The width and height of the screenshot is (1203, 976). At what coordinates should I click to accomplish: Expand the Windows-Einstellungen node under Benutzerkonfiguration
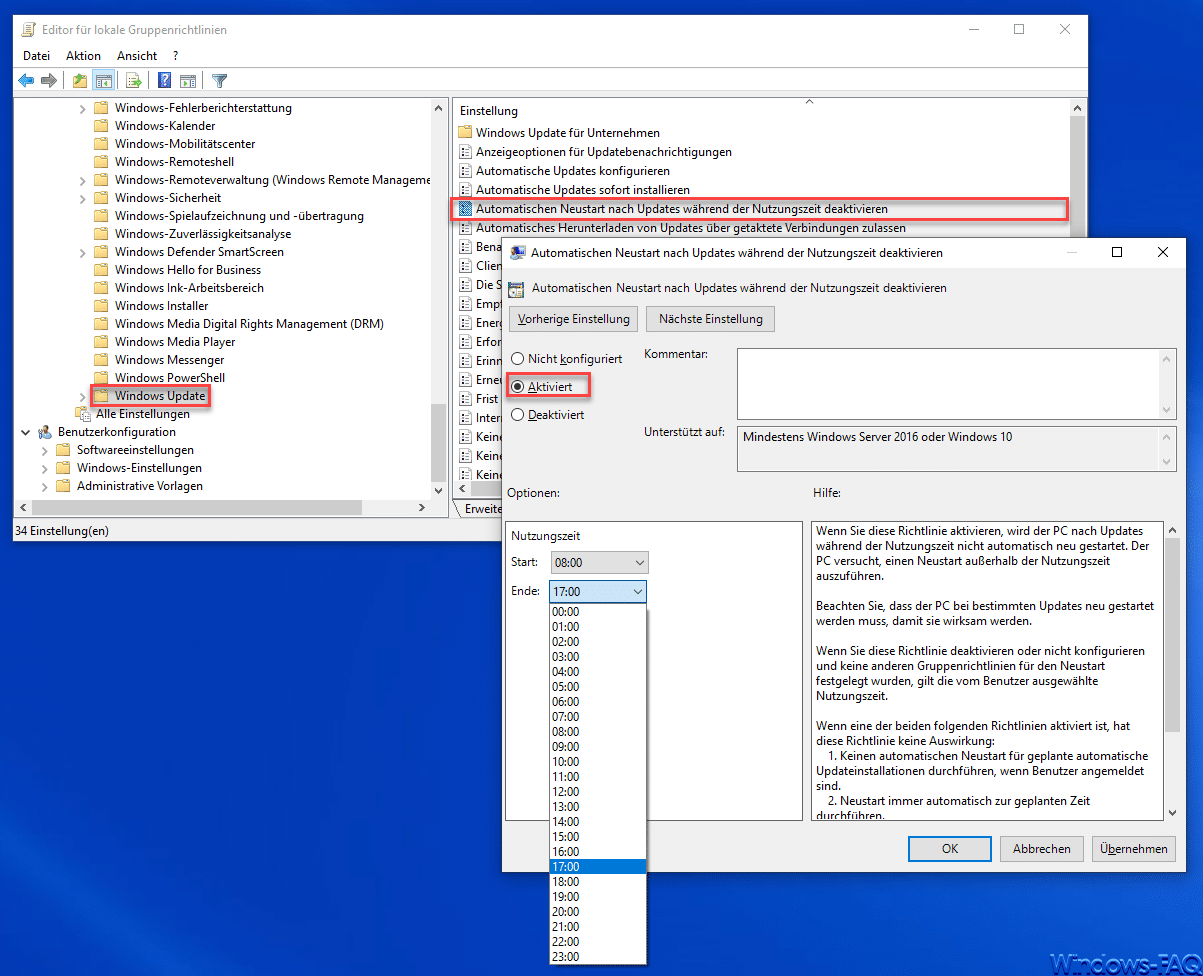(45, 468)
